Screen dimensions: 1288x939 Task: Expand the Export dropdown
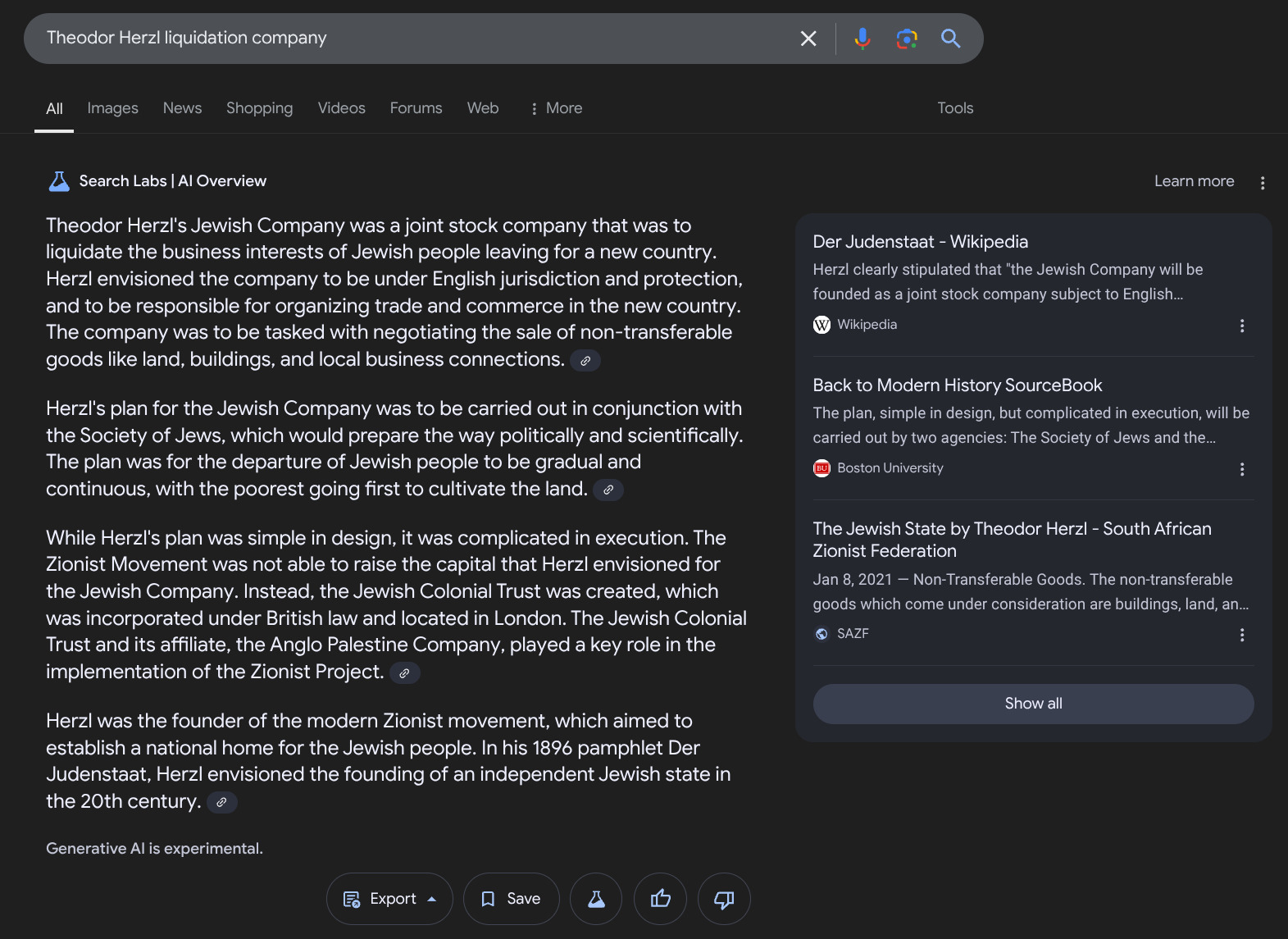coord(389,899)
